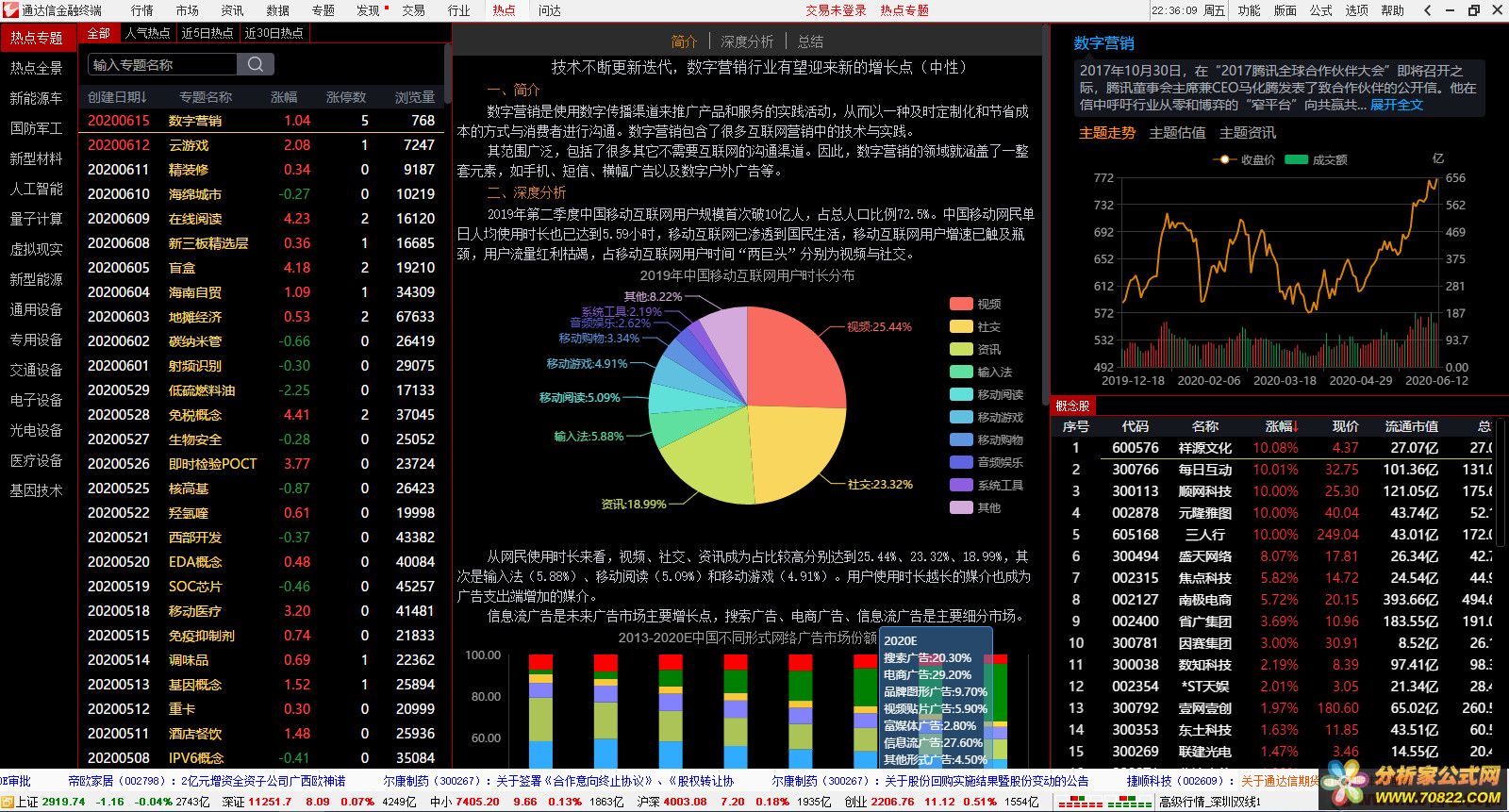1509x812 pixels.
Task: Toggle the 收盘价 line series legend
Action: [x=1245, y=159]
